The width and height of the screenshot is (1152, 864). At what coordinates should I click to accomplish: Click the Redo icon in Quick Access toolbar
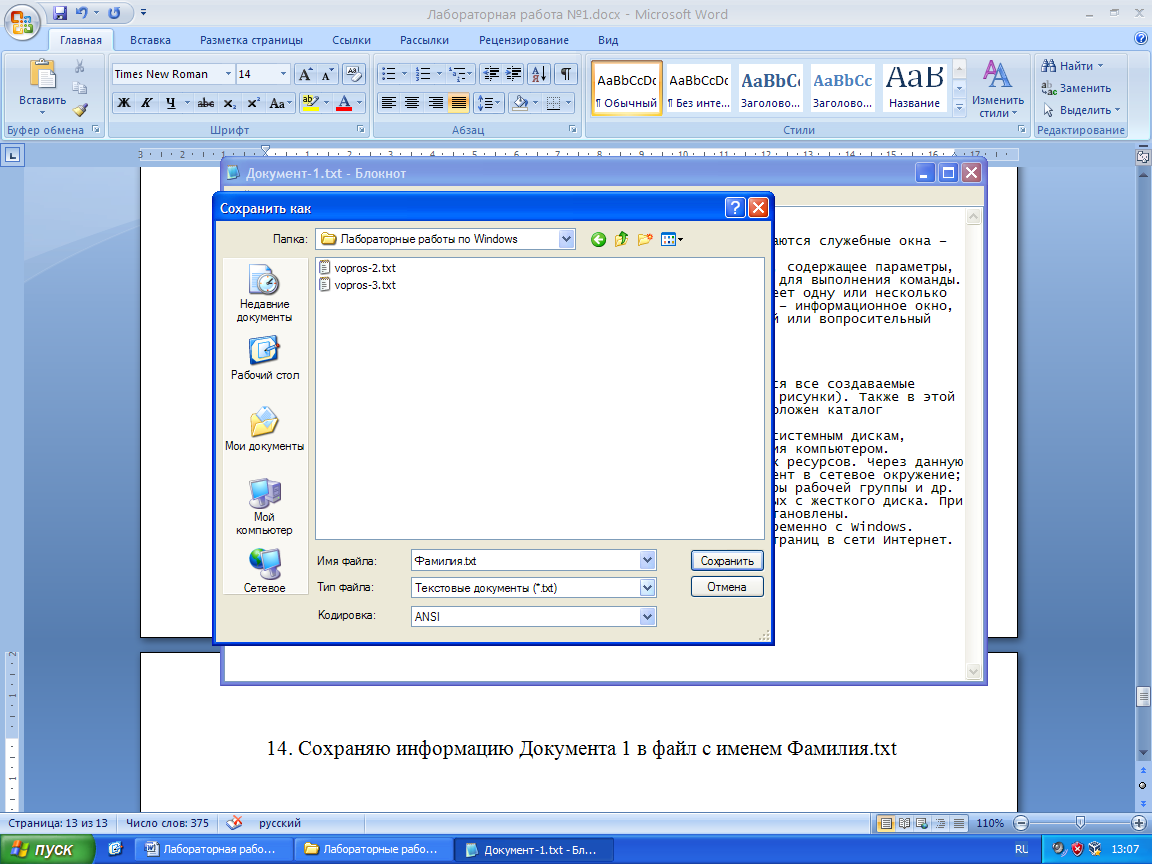pyautogui.click(x=114, y=12)
